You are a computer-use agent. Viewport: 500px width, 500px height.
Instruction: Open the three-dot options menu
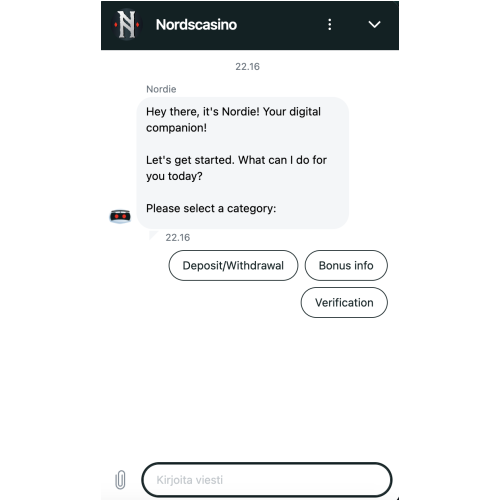point(330,25)
